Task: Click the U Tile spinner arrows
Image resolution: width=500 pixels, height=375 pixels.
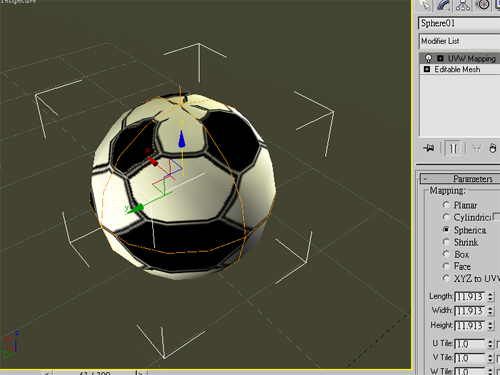Action: click(490, 344)
